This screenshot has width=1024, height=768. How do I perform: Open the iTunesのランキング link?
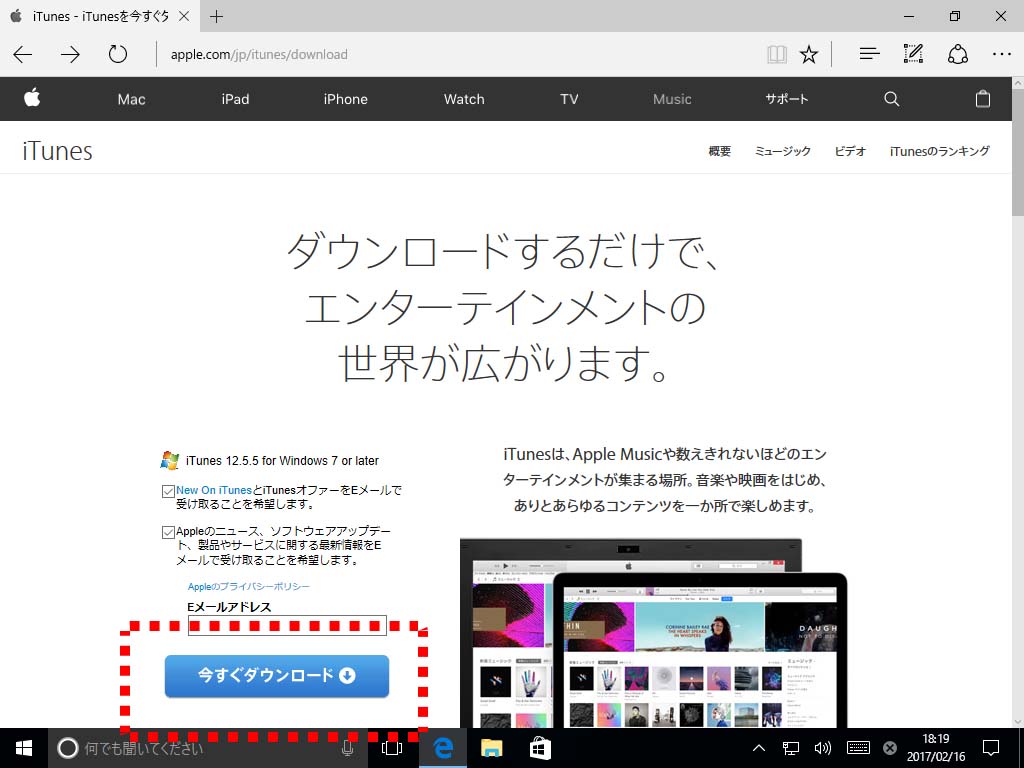point(939,151)
